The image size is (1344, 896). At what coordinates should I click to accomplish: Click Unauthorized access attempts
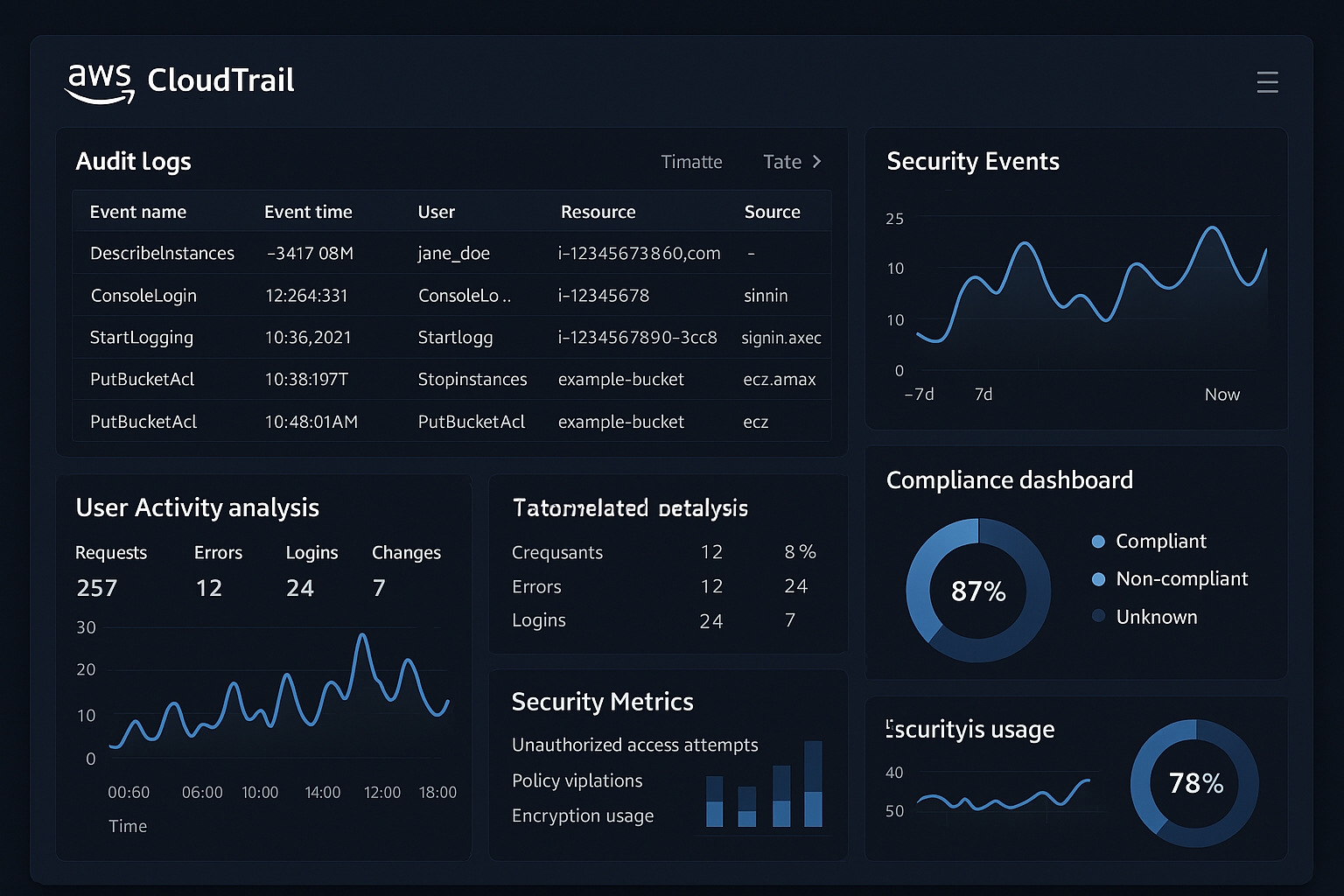pos(635,745)
